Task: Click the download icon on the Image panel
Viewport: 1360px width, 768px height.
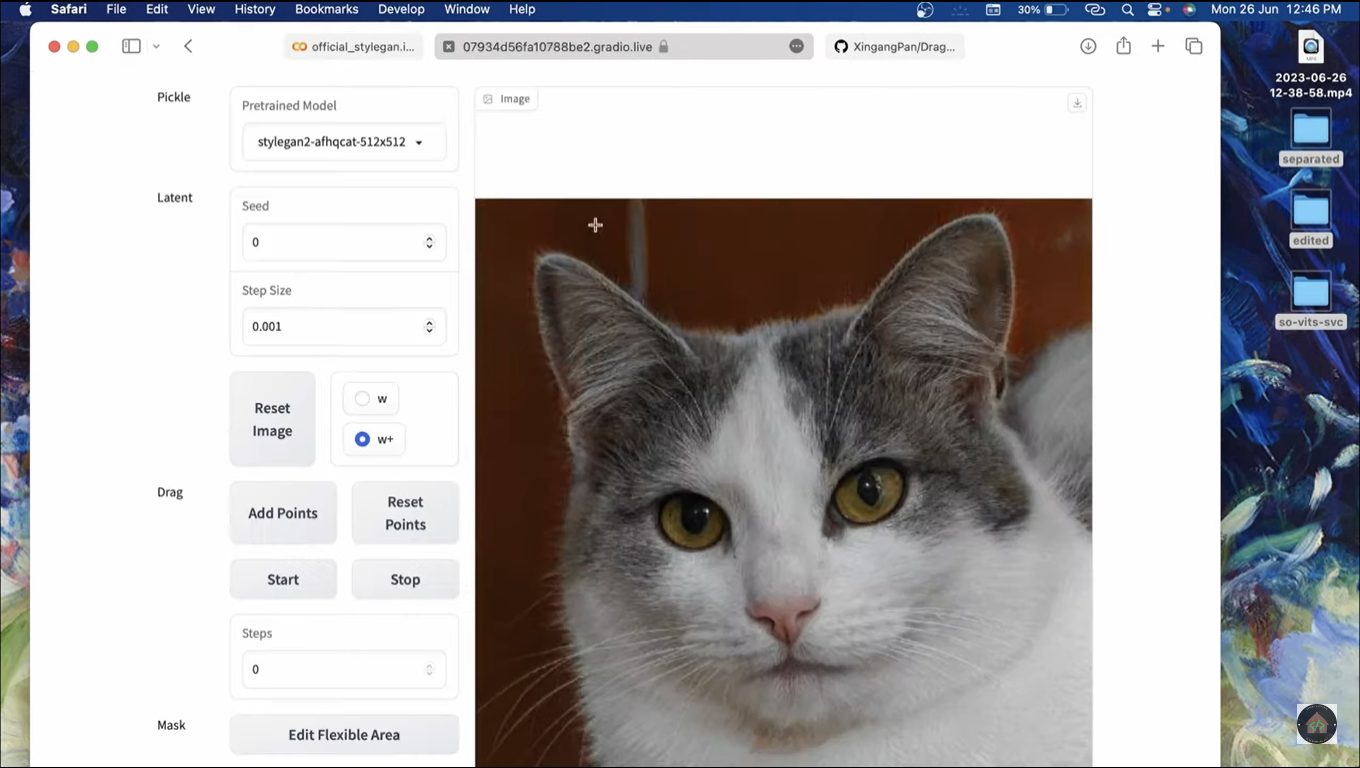Action: pos(1077,102)
